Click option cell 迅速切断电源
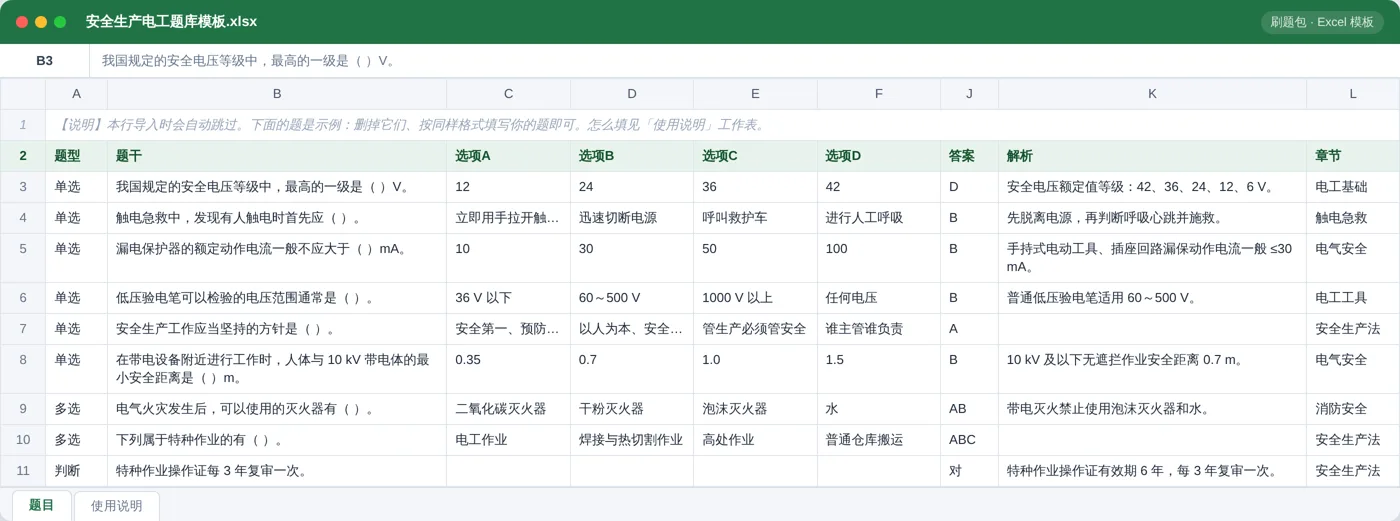Screen dimensions: 1400x521 coord(632,218)
